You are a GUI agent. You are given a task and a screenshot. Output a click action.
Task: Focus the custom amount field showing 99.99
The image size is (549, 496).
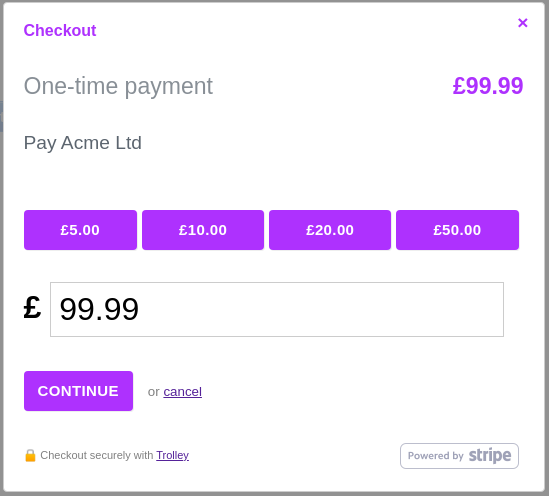(277, 309)
